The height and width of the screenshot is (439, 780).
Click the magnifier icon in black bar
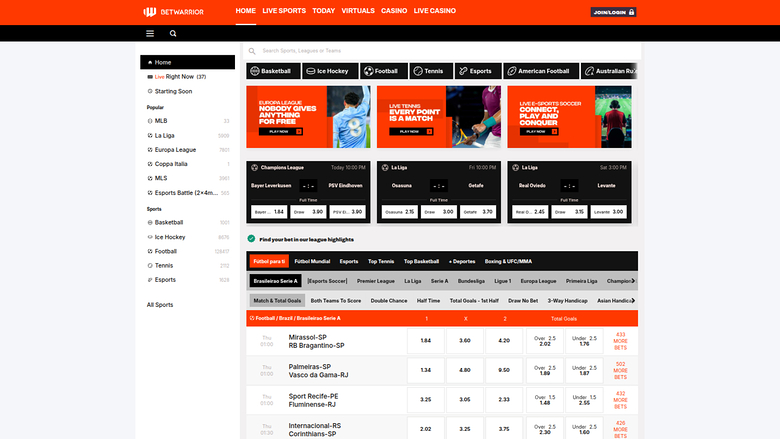click(173, 33)
